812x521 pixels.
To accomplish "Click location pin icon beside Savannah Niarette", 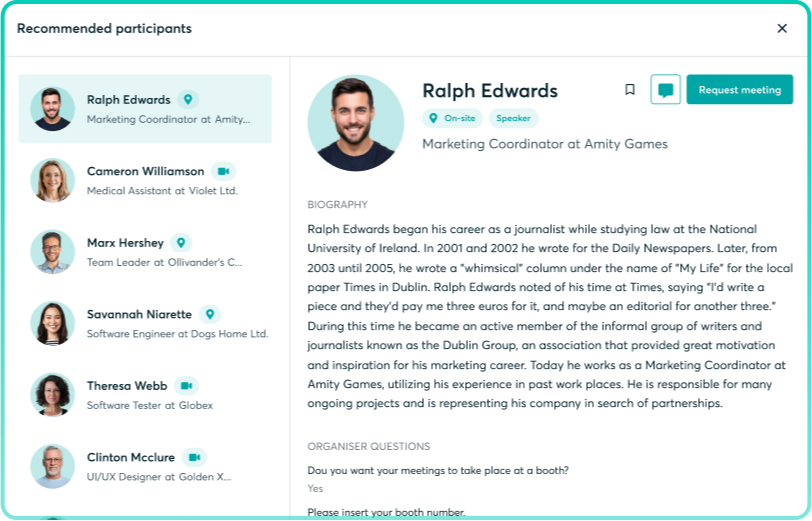I will click(x=210, y=314).
